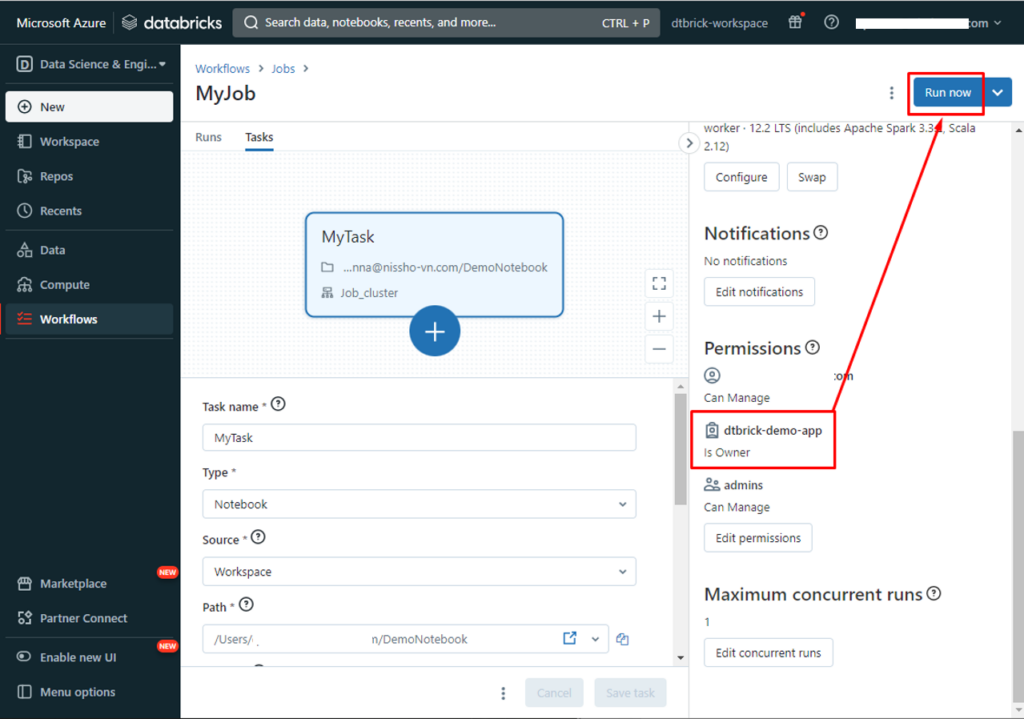Toggle Enable new UI option

click(77, 657)
